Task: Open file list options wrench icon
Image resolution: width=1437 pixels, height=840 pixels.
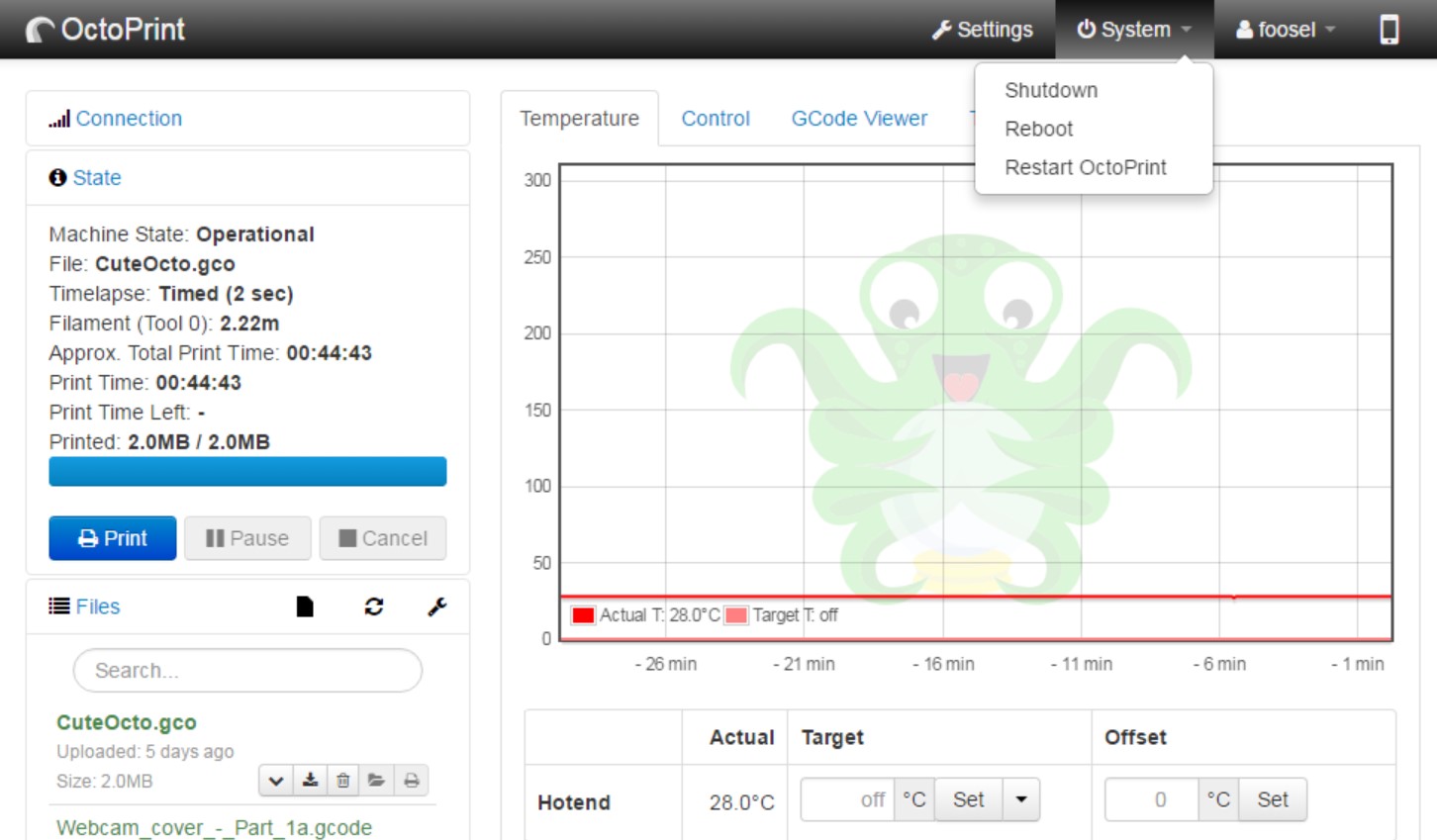Action: pos(437,607)
